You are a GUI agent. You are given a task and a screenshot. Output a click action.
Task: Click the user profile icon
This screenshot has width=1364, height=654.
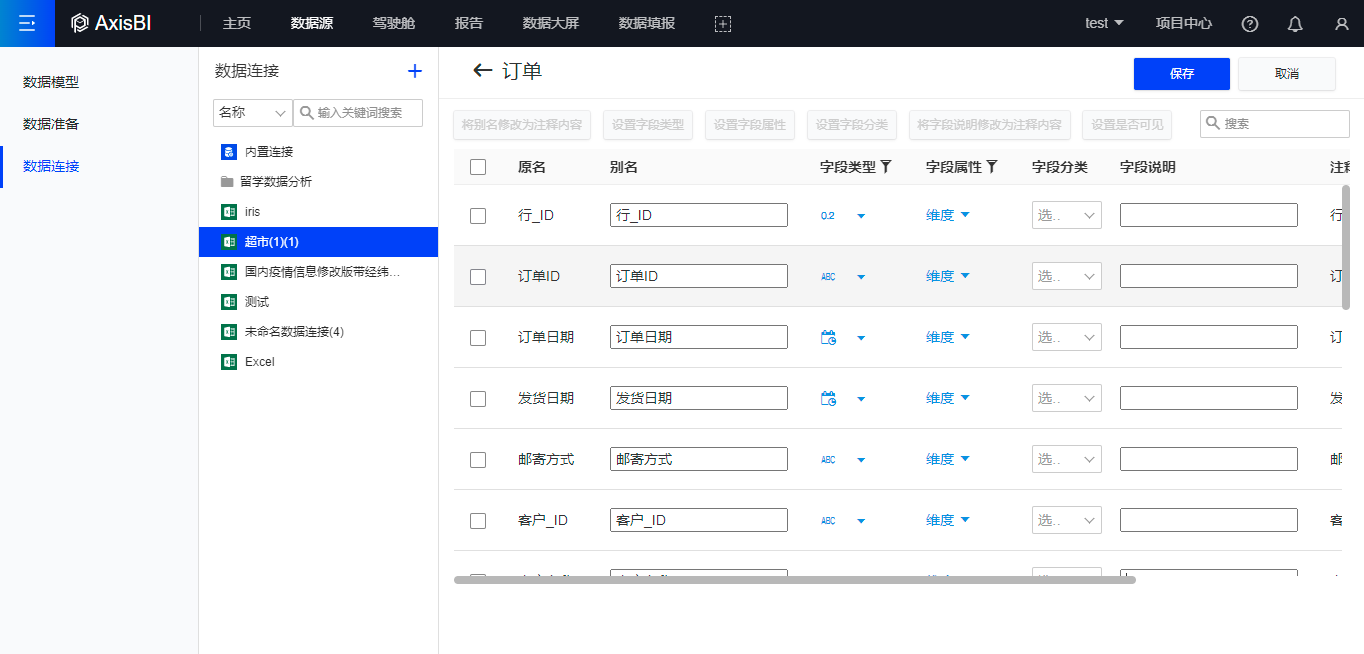[1341, 24]
